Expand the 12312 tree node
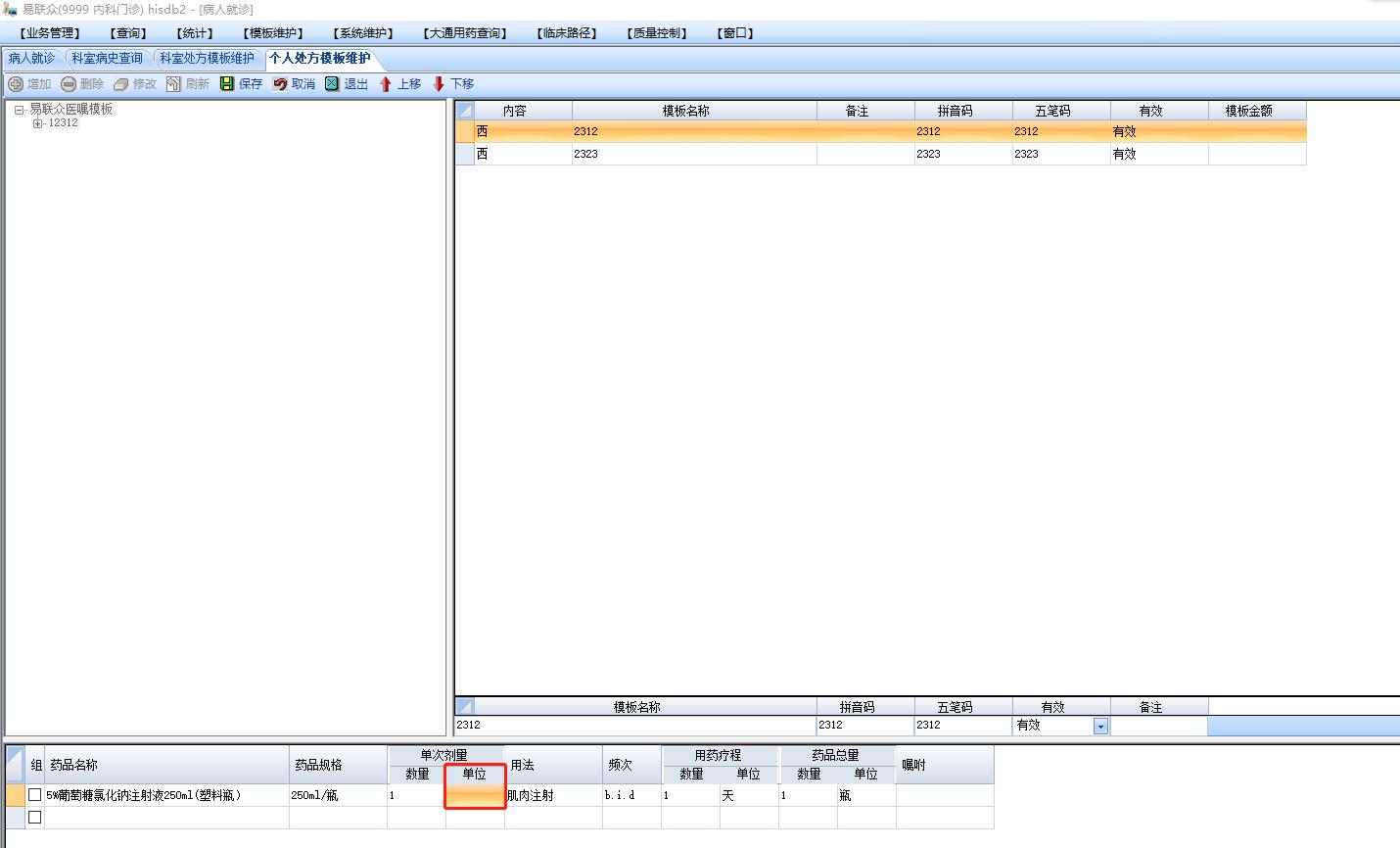 (x=37, y=123)
